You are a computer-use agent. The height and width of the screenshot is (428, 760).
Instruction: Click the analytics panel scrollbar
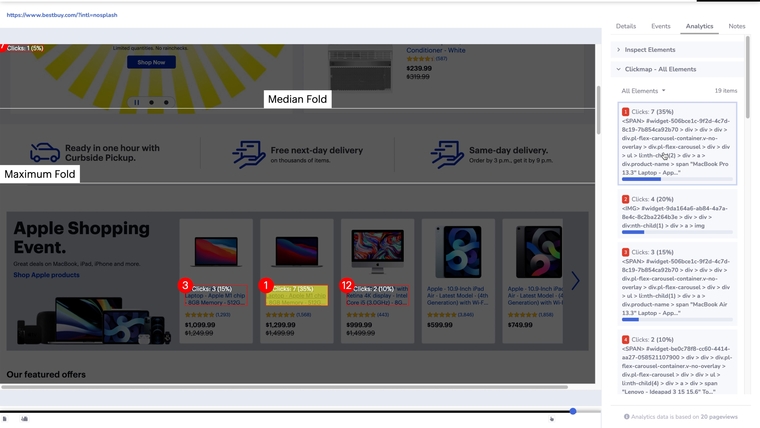pyautogui.click(x=747, y=77)
